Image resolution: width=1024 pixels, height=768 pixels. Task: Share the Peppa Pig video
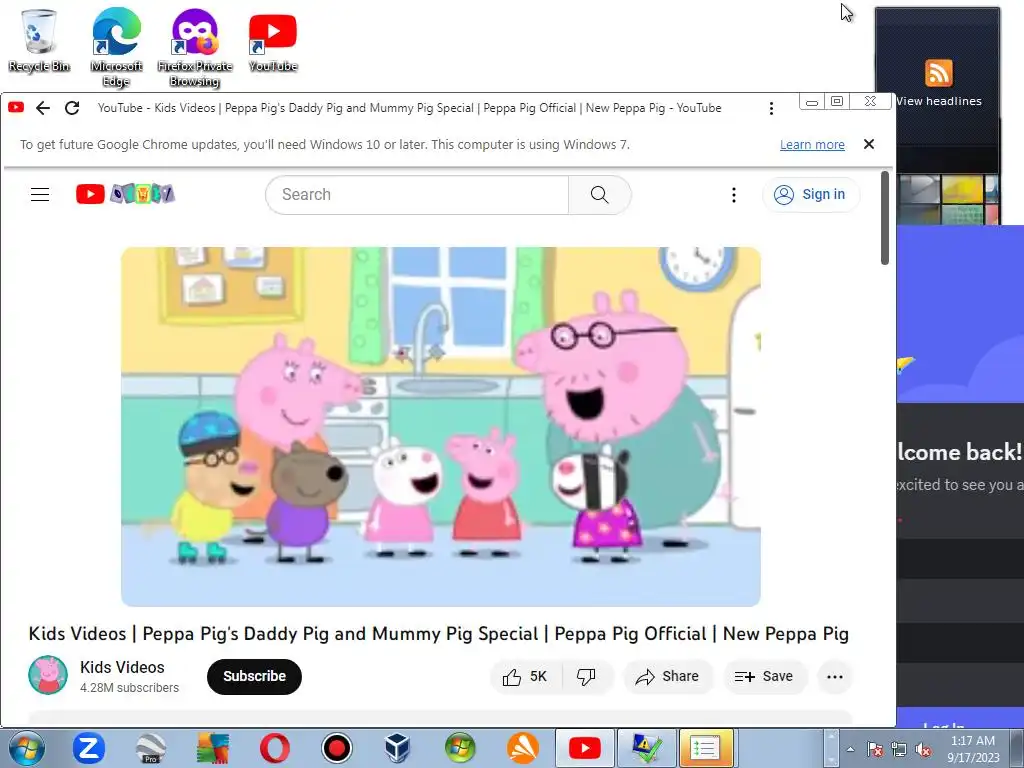click(x=667, y=677)
